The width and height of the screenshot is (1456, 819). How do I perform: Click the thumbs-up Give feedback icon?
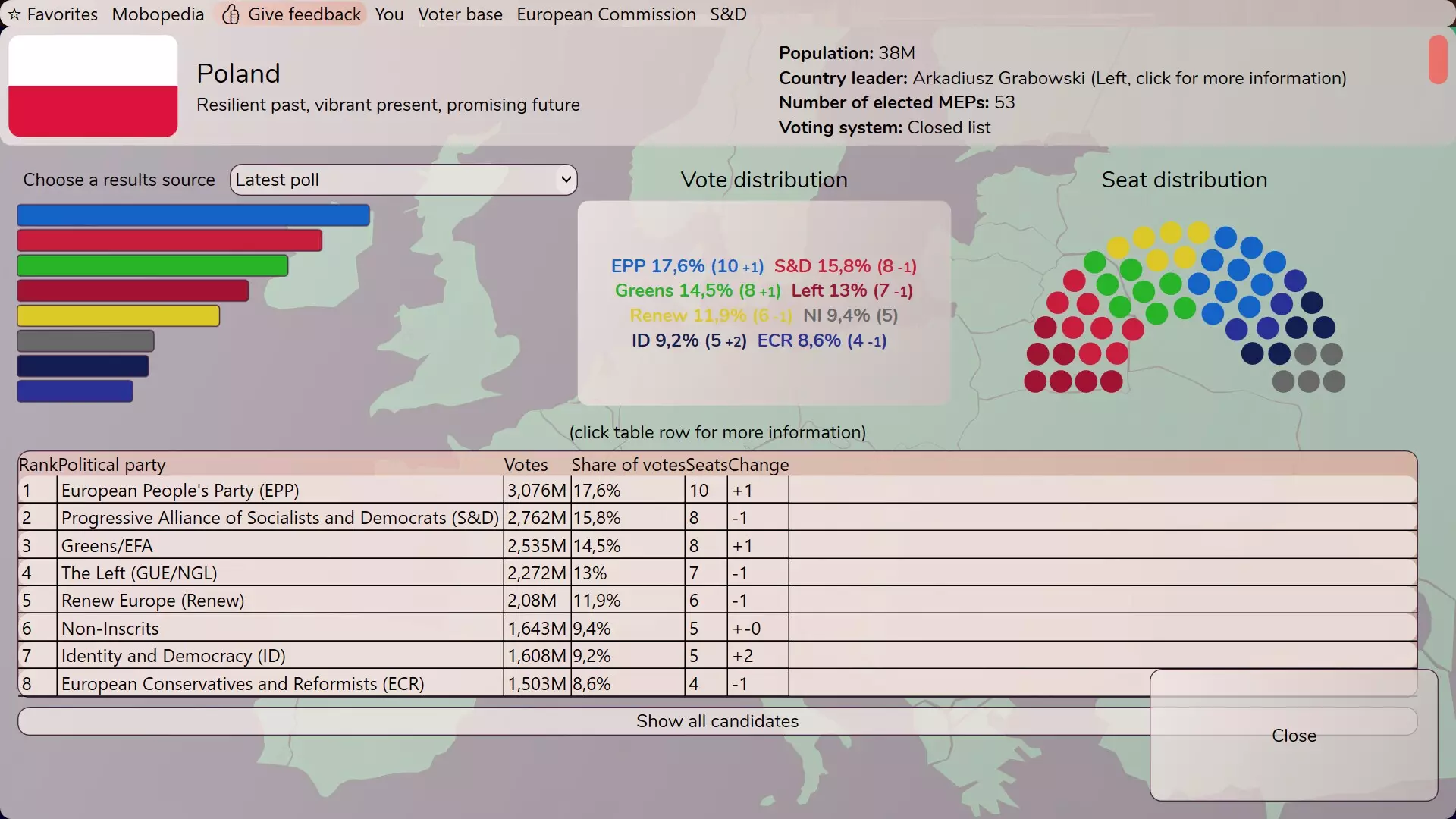click(231, 14)
